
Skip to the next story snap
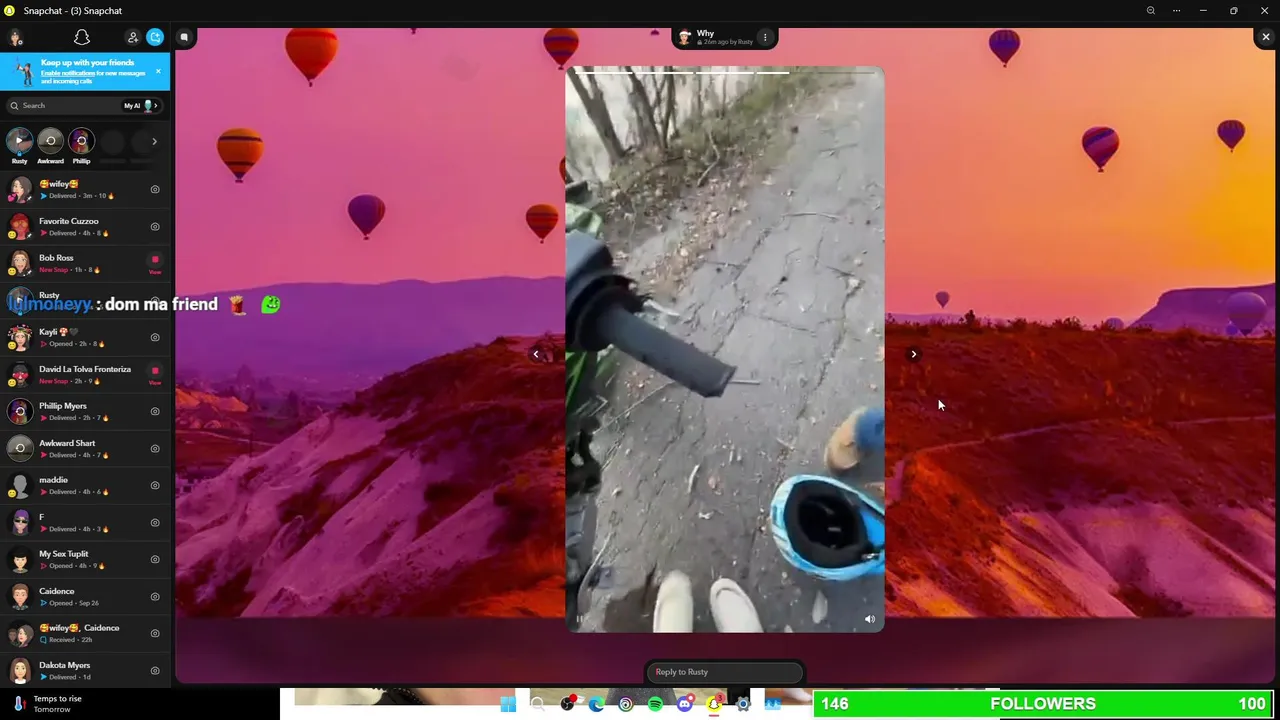(913, 354)
